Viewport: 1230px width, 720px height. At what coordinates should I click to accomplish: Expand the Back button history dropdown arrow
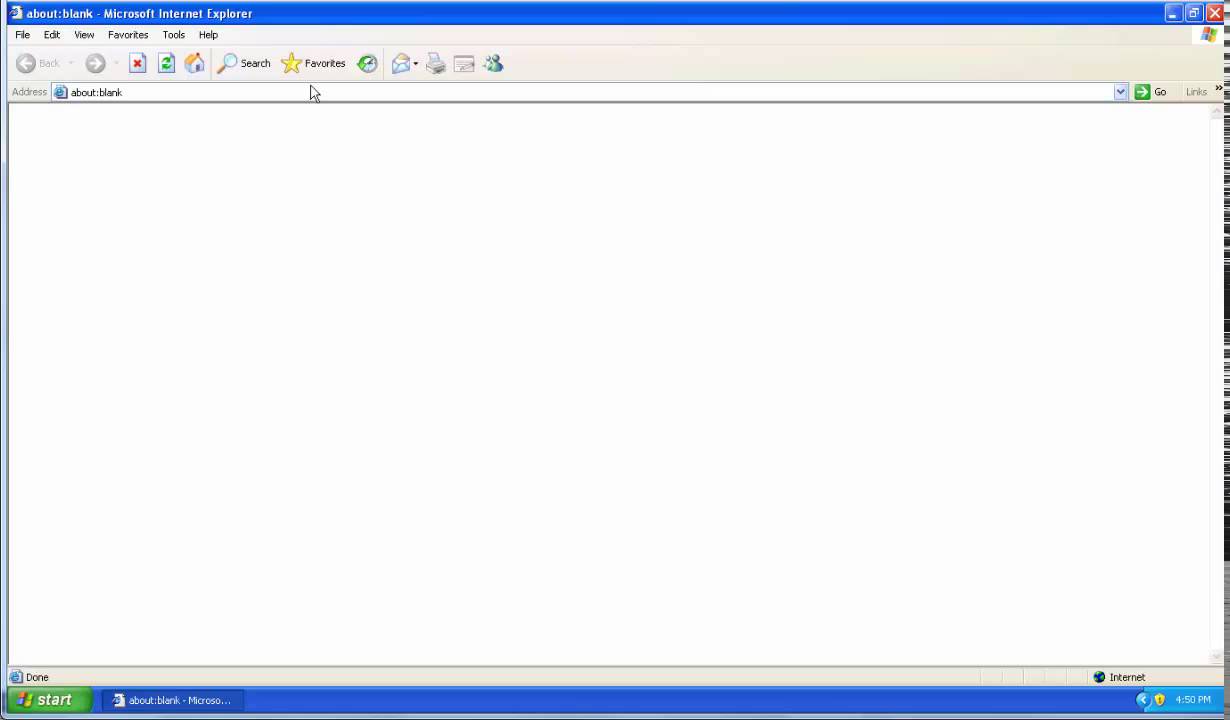point(71,63)
